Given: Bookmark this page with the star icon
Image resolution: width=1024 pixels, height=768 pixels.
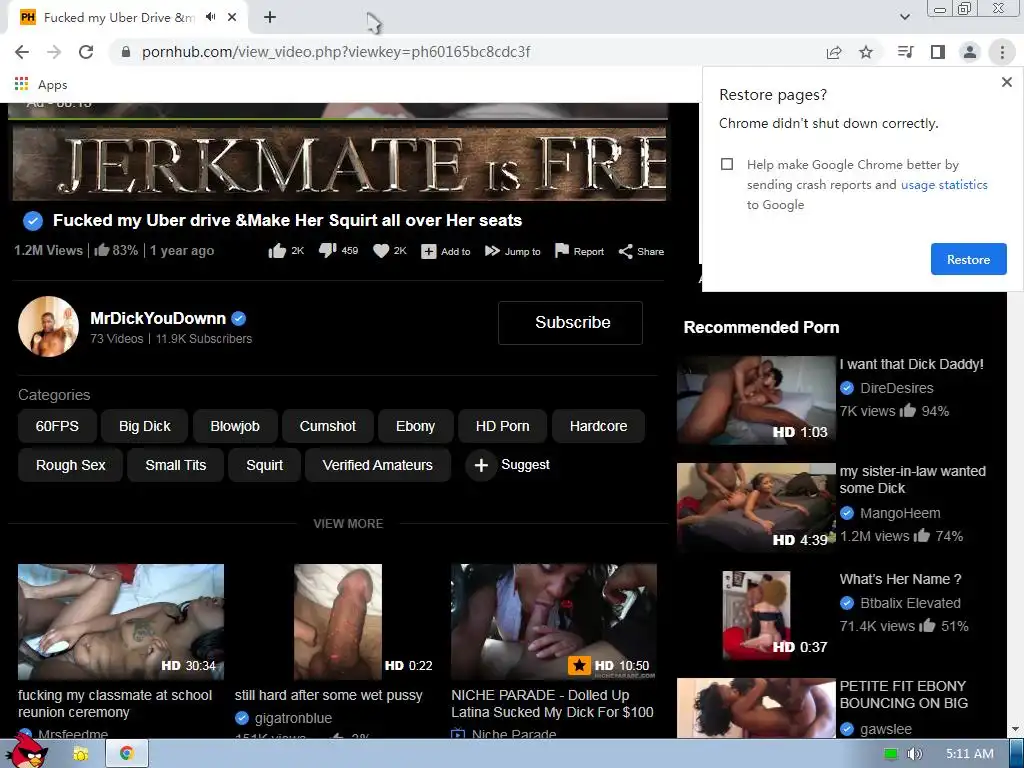Looking at the screenshot, I should [x=866, y=52].
